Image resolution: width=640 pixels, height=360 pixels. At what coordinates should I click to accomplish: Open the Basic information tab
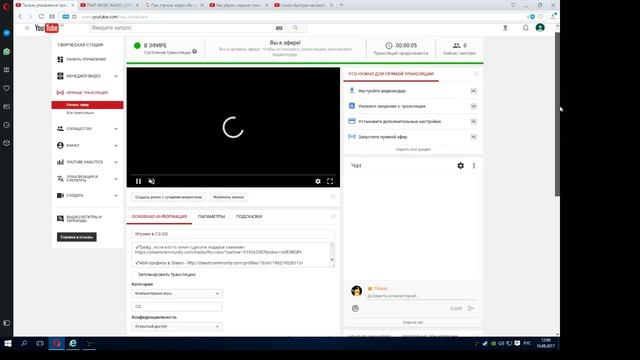click(159, 217)
